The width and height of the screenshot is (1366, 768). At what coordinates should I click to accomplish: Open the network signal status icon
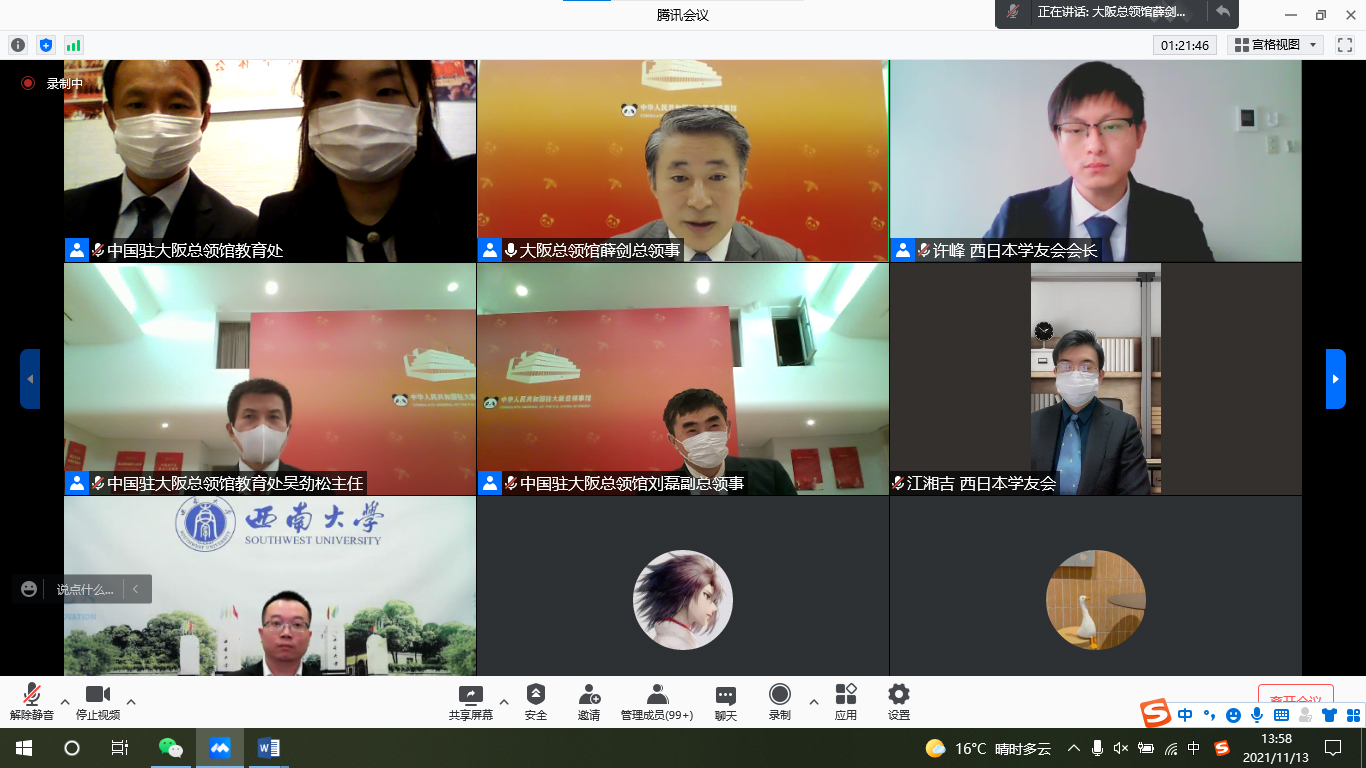[x=74, y=45]
